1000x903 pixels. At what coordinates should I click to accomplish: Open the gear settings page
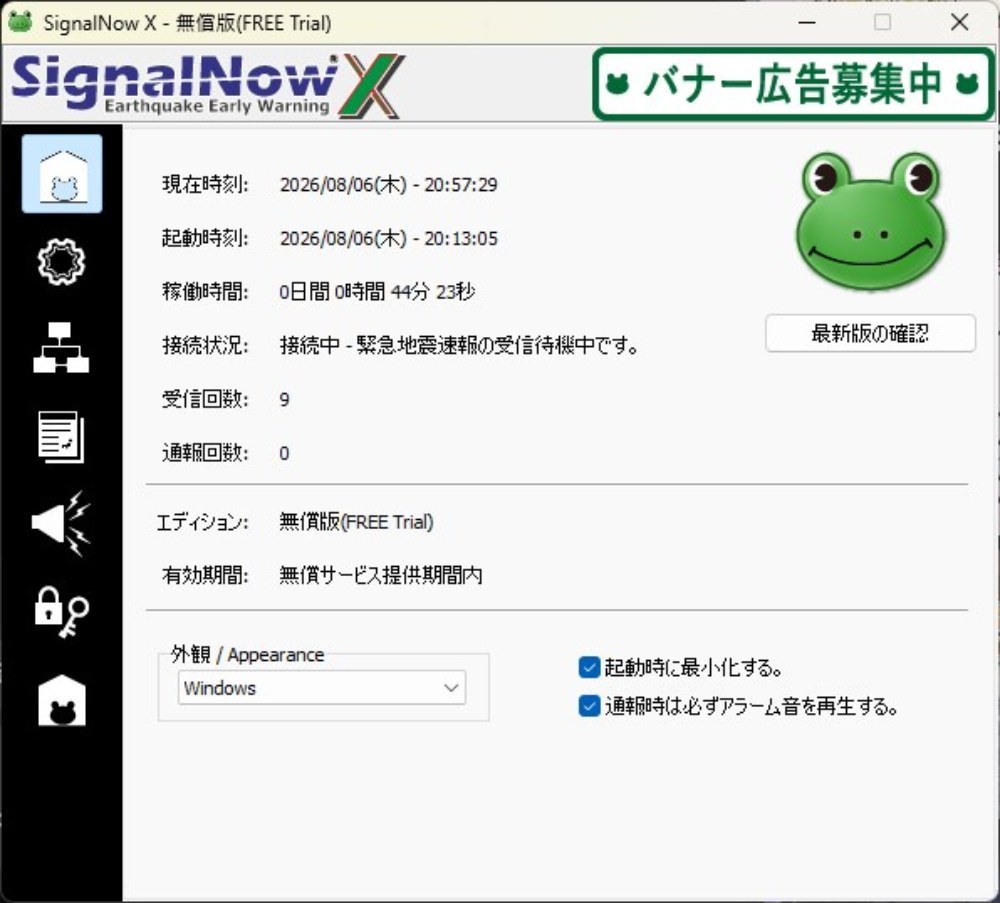tap(61, 261)
